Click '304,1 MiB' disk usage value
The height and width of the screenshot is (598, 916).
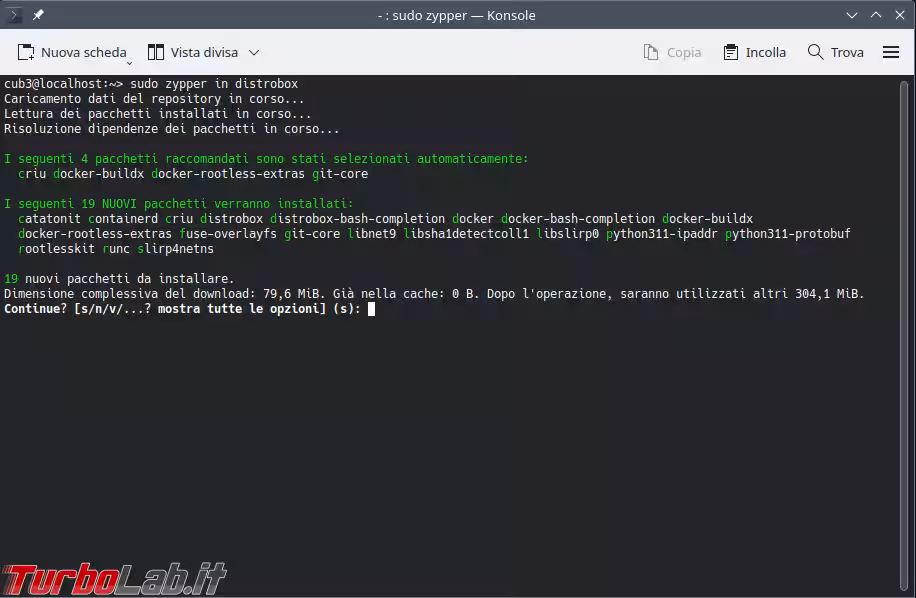pos(826,294)
